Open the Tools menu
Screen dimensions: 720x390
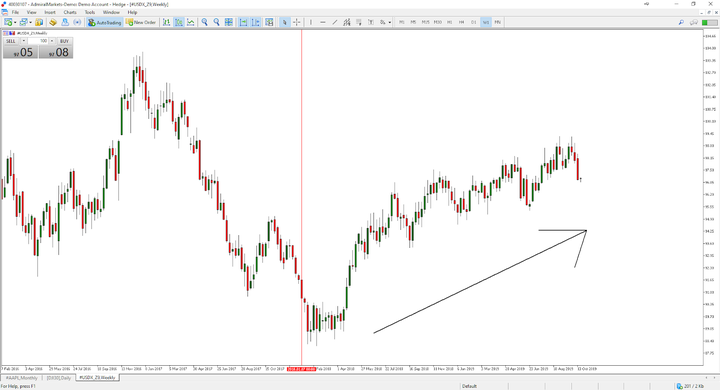90,12
